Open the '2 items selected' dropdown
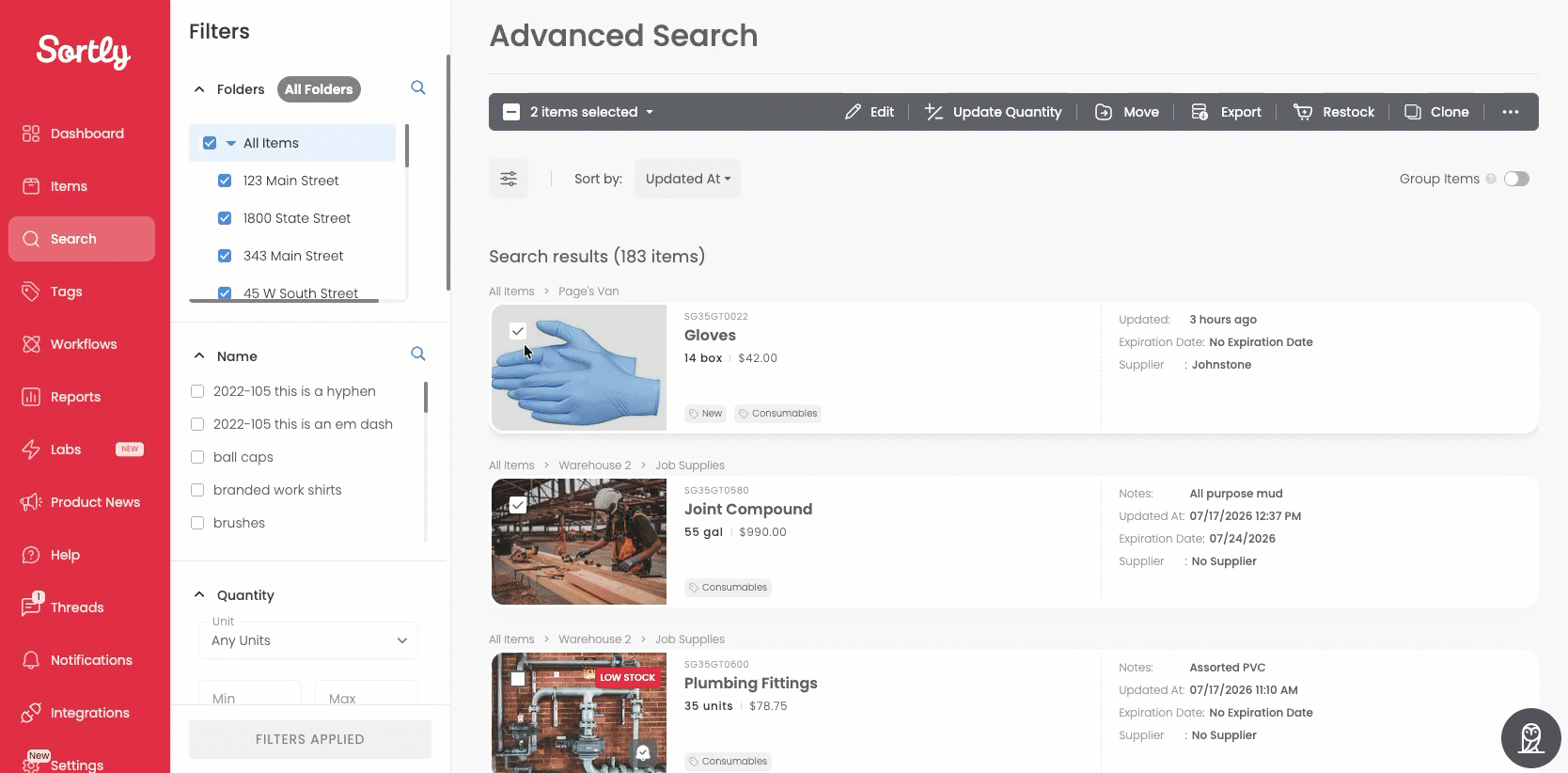The width and height of the screenshot is (1568, 773). pos(591,112)
